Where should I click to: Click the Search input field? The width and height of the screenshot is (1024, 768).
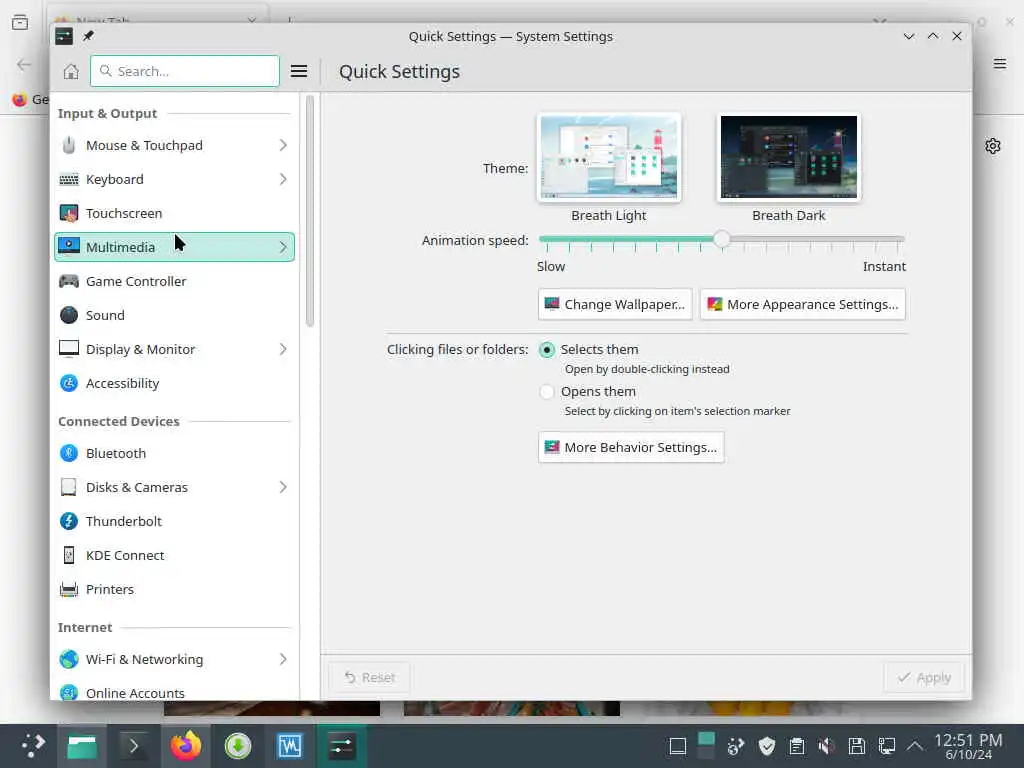coord(185,71)
